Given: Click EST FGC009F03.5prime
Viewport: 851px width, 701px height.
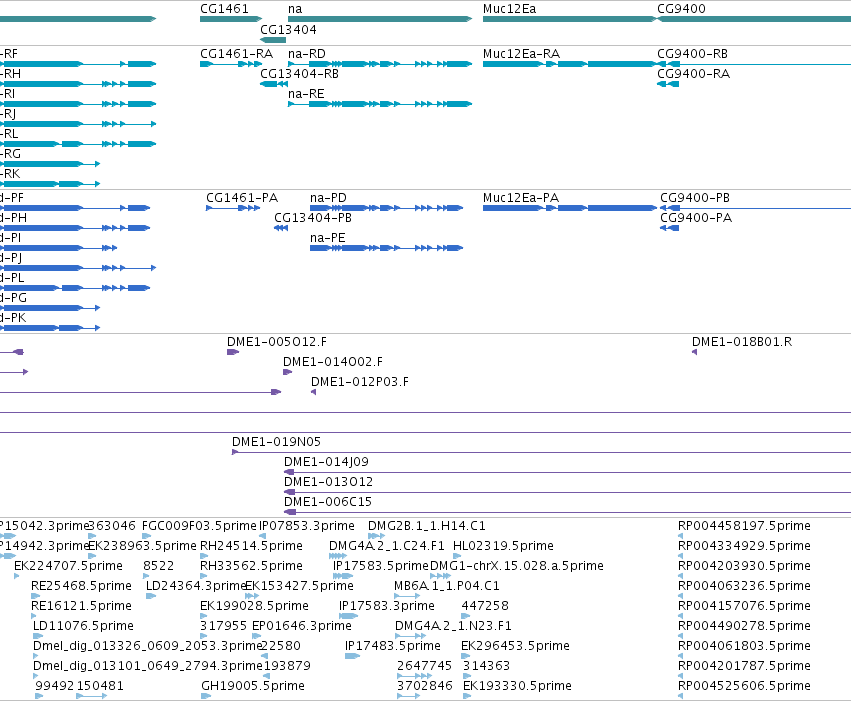Looking at the screenshot, I should tap(199, 526).
